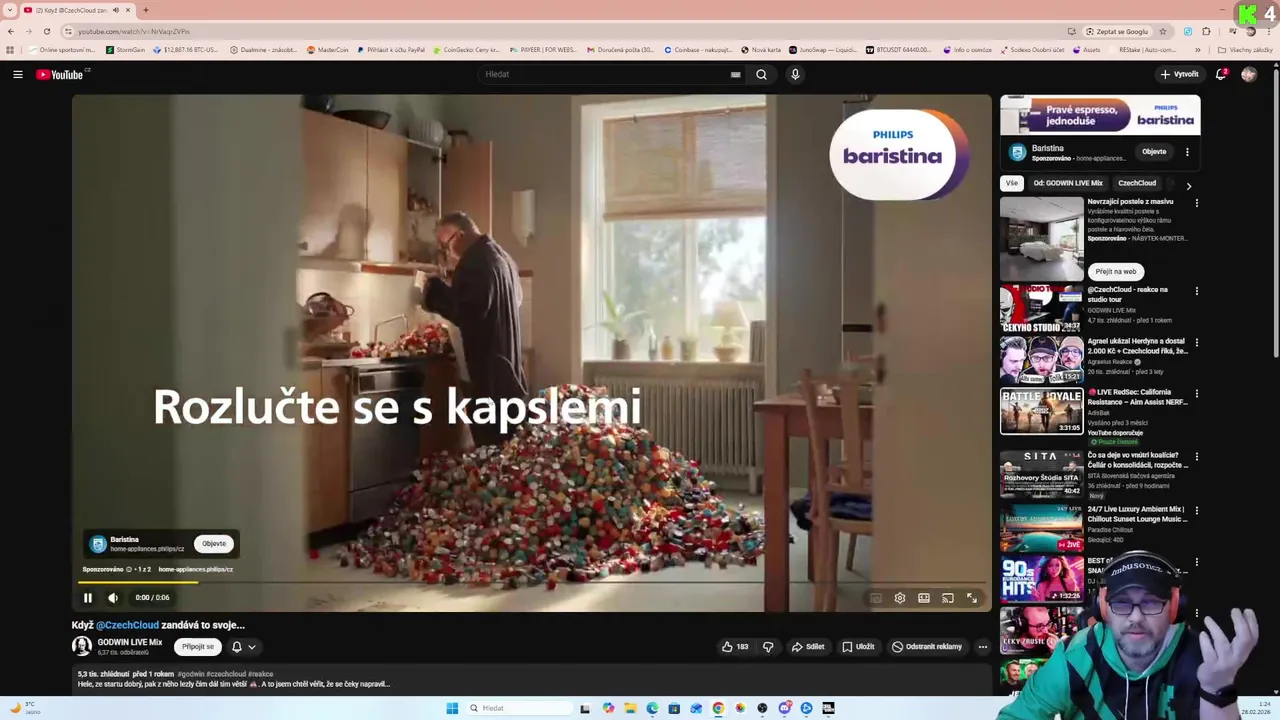
Task: Go to YouTube home via logo
Action: point(62,74)
